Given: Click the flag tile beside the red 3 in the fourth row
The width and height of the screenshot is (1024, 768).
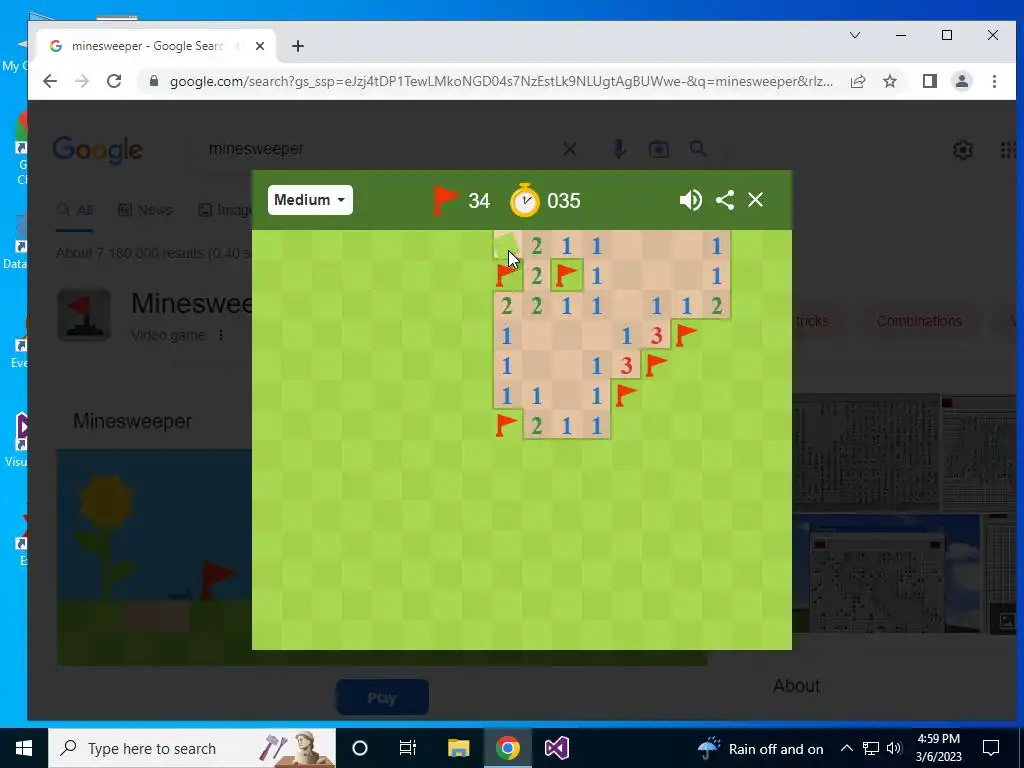Looking at the screenshot, I should 686,335.
